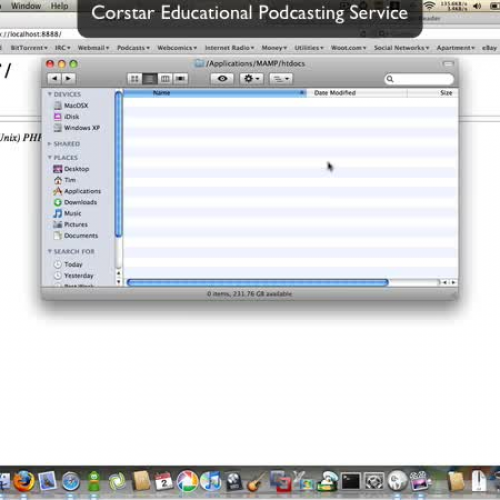Screen dimensions: 500x500
Task: Sort by Name column header
Action: click(x=215, y=93)
